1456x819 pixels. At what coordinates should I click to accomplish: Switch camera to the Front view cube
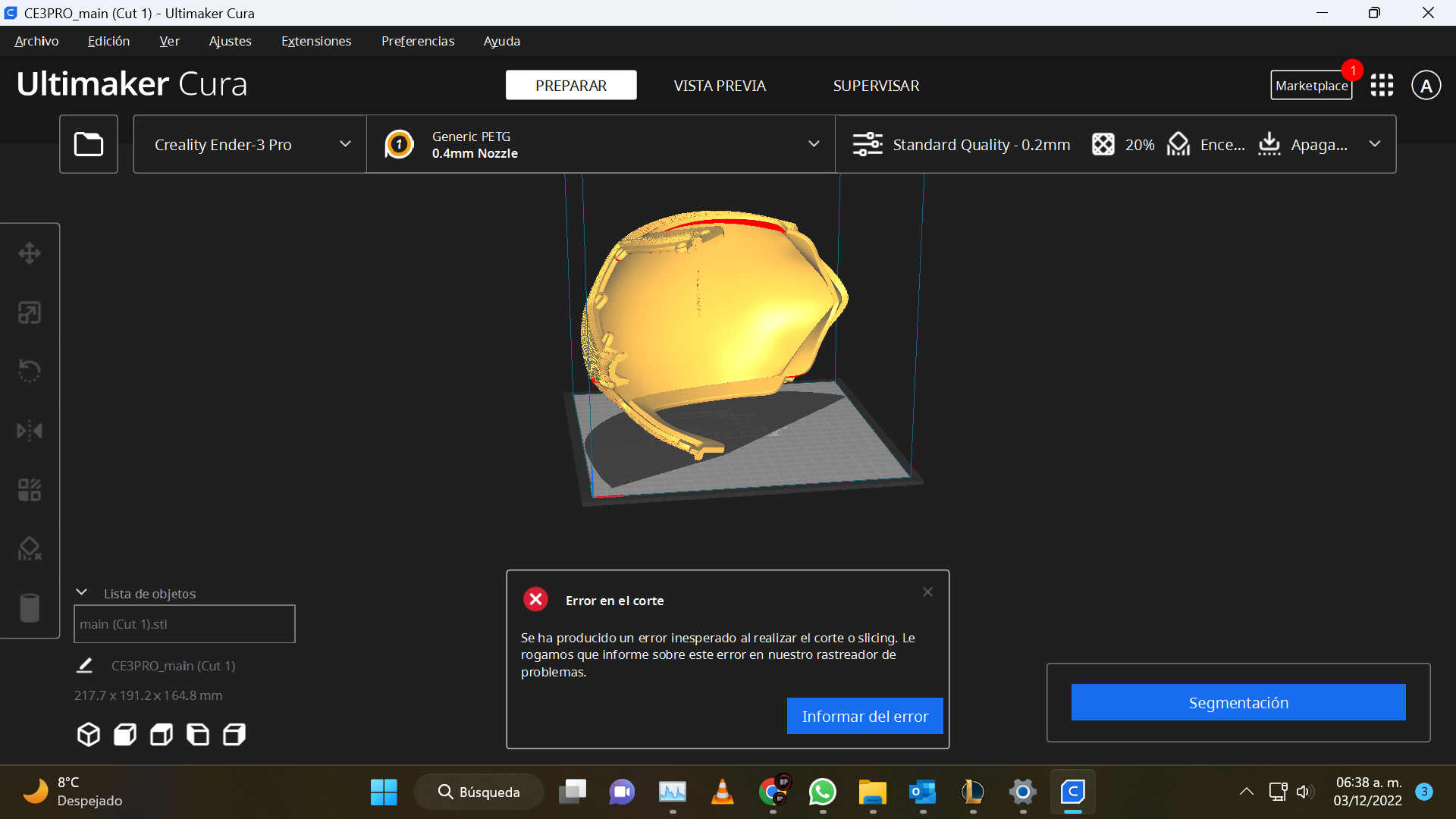(124, 734)
